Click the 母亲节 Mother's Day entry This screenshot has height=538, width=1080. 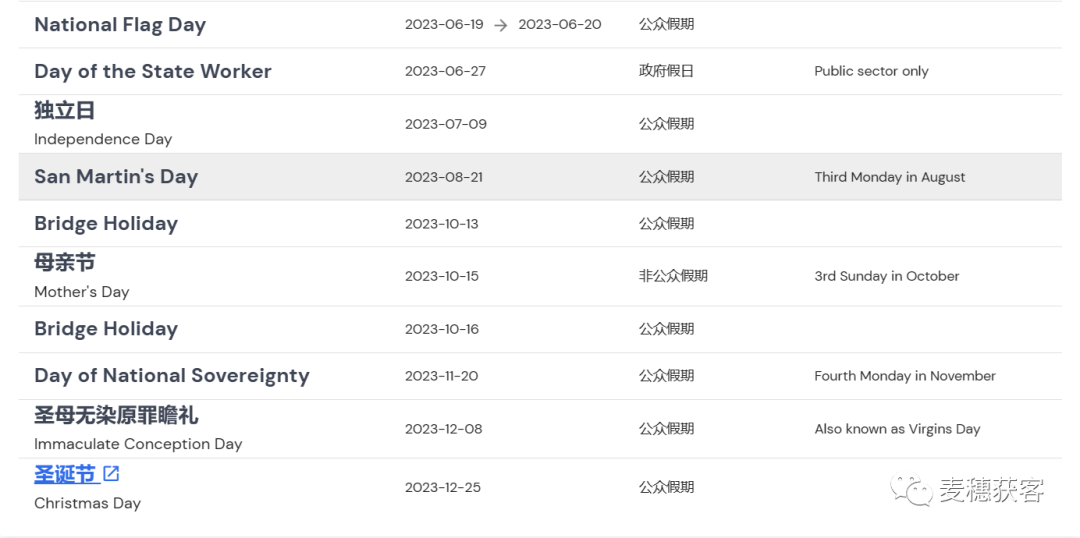coord(82,276)
